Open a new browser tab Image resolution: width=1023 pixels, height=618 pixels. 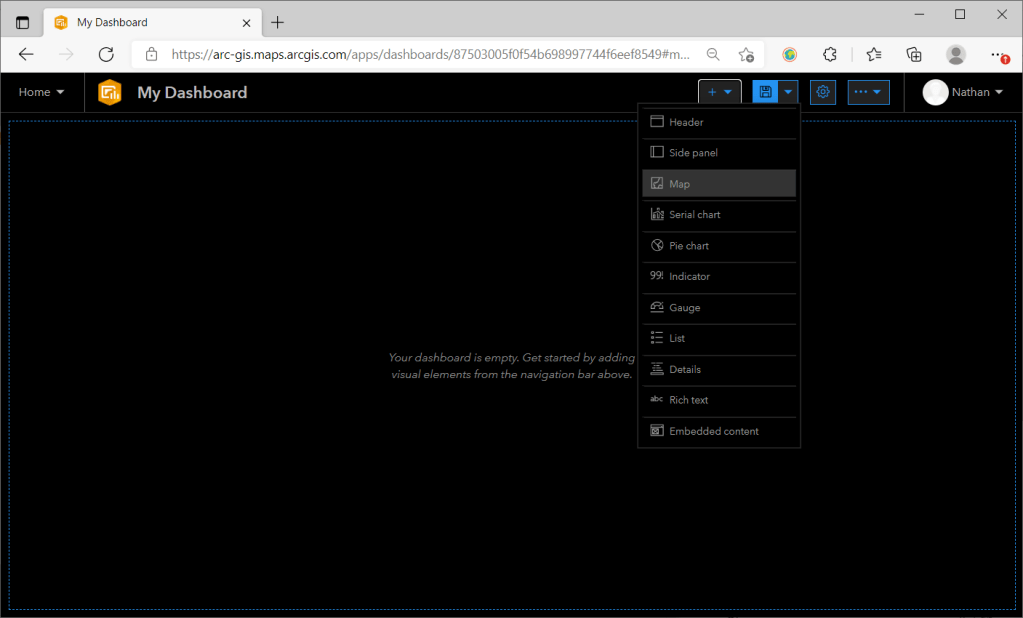tap(278, 22)
